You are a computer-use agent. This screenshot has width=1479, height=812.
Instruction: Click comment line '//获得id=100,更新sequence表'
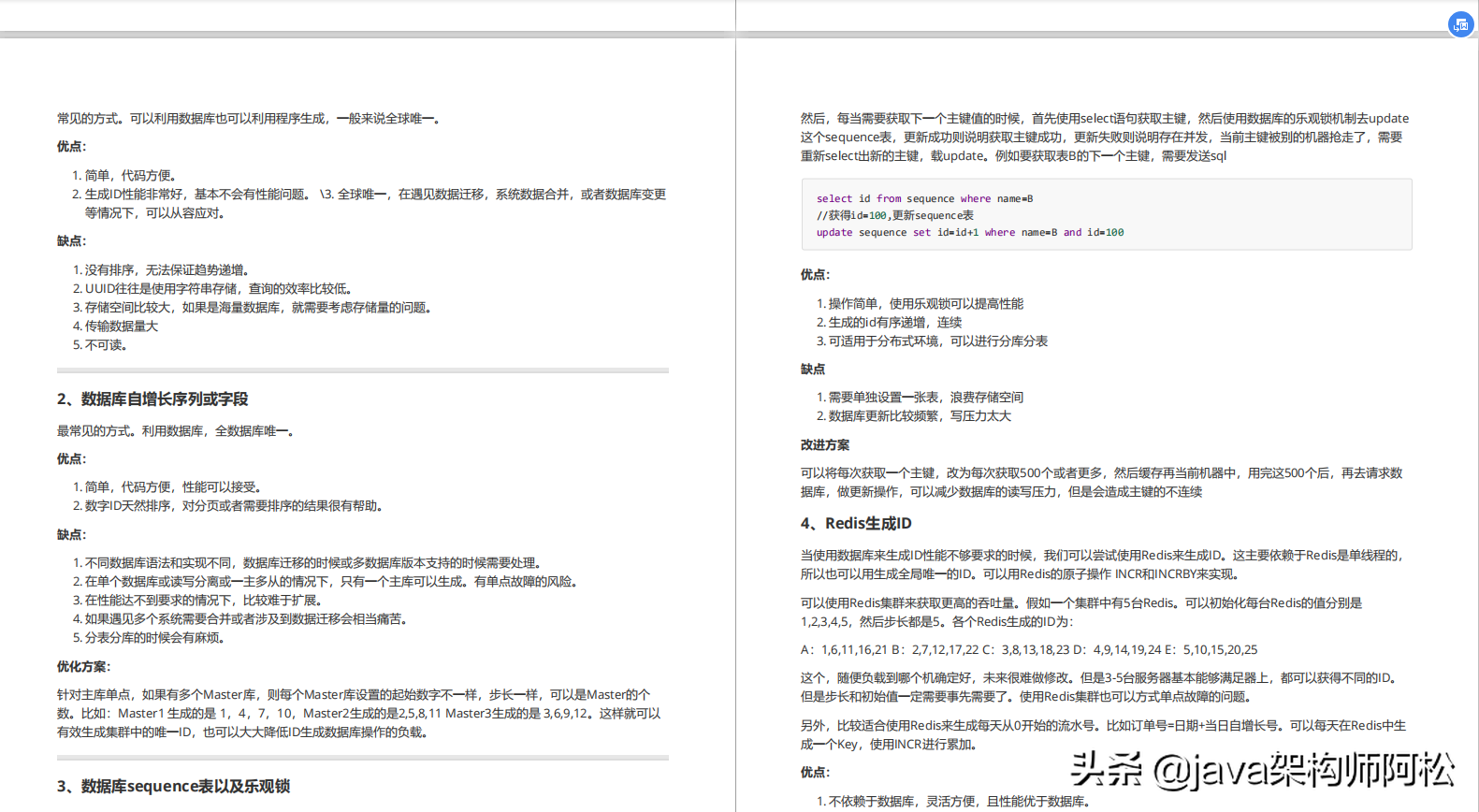click(x=894, y=215)
